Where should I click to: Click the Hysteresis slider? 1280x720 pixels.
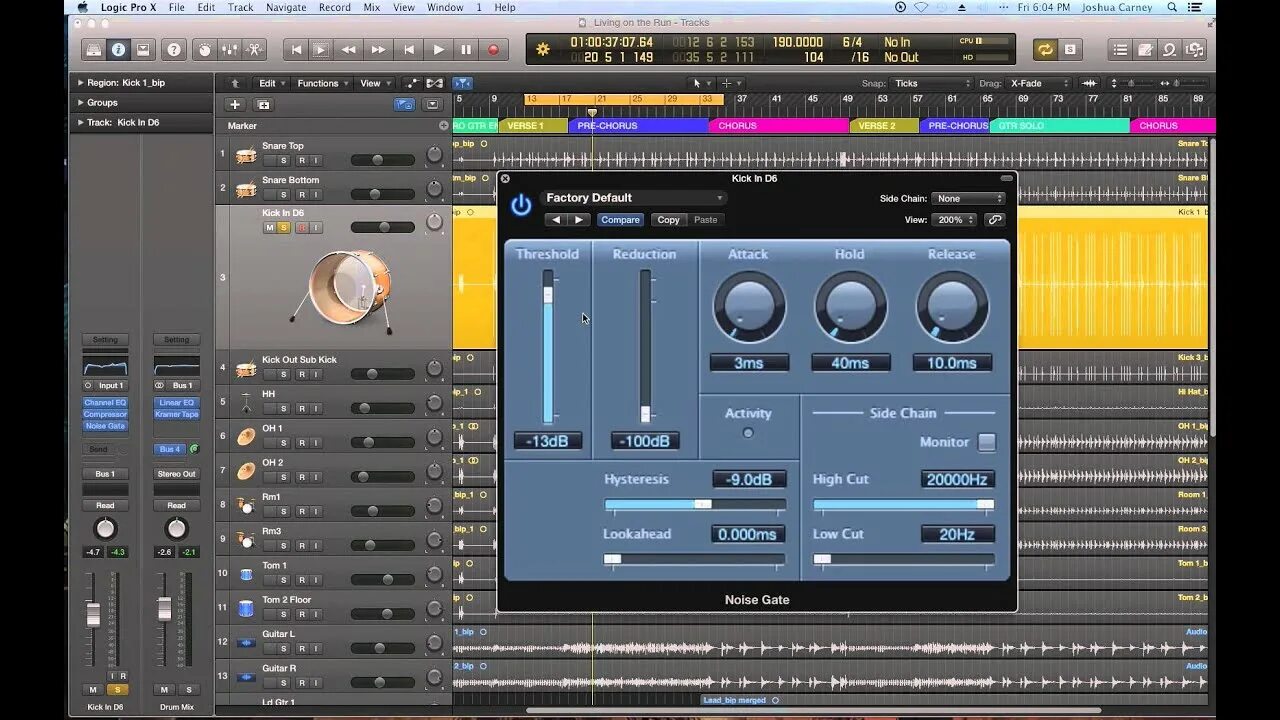click(x=695, y=505)
